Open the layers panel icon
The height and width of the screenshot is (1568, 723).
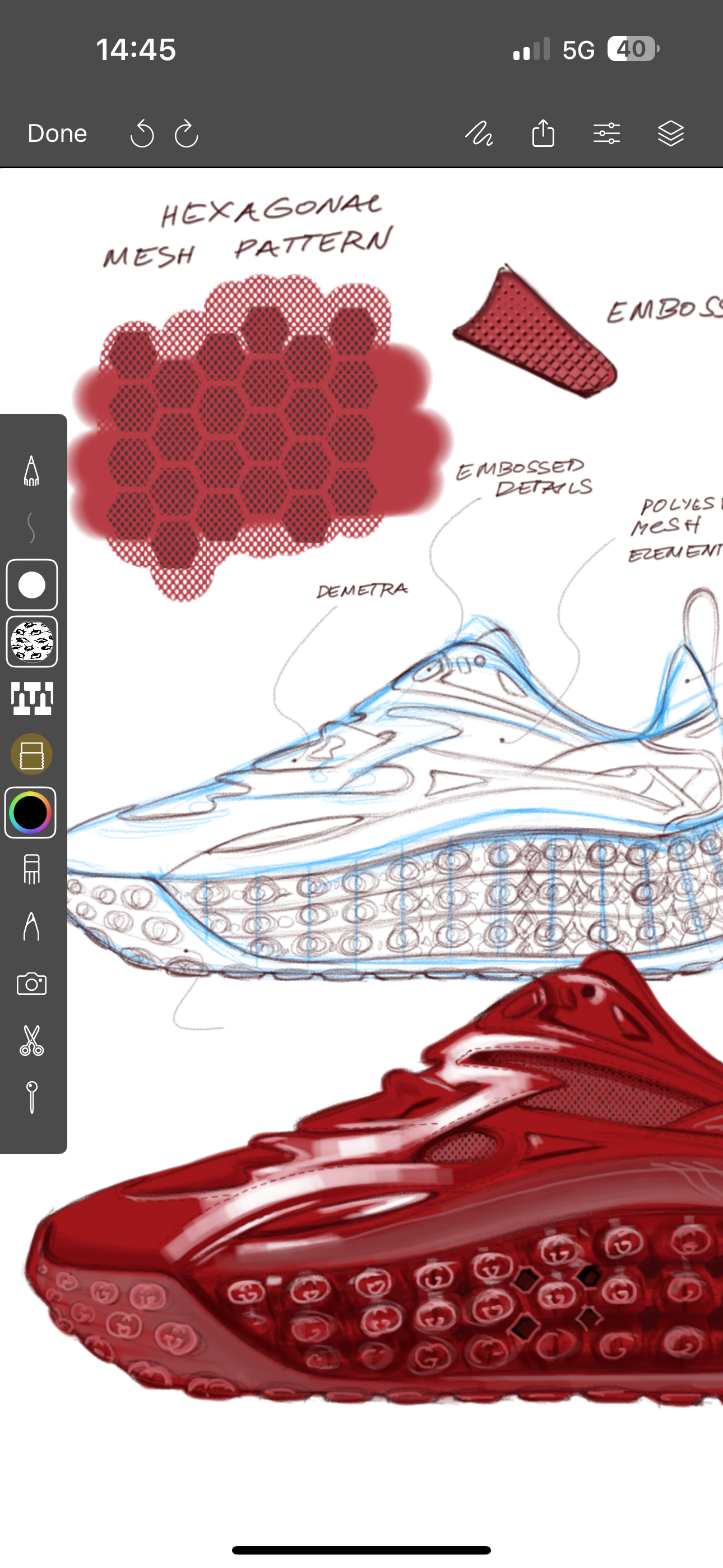671,133
